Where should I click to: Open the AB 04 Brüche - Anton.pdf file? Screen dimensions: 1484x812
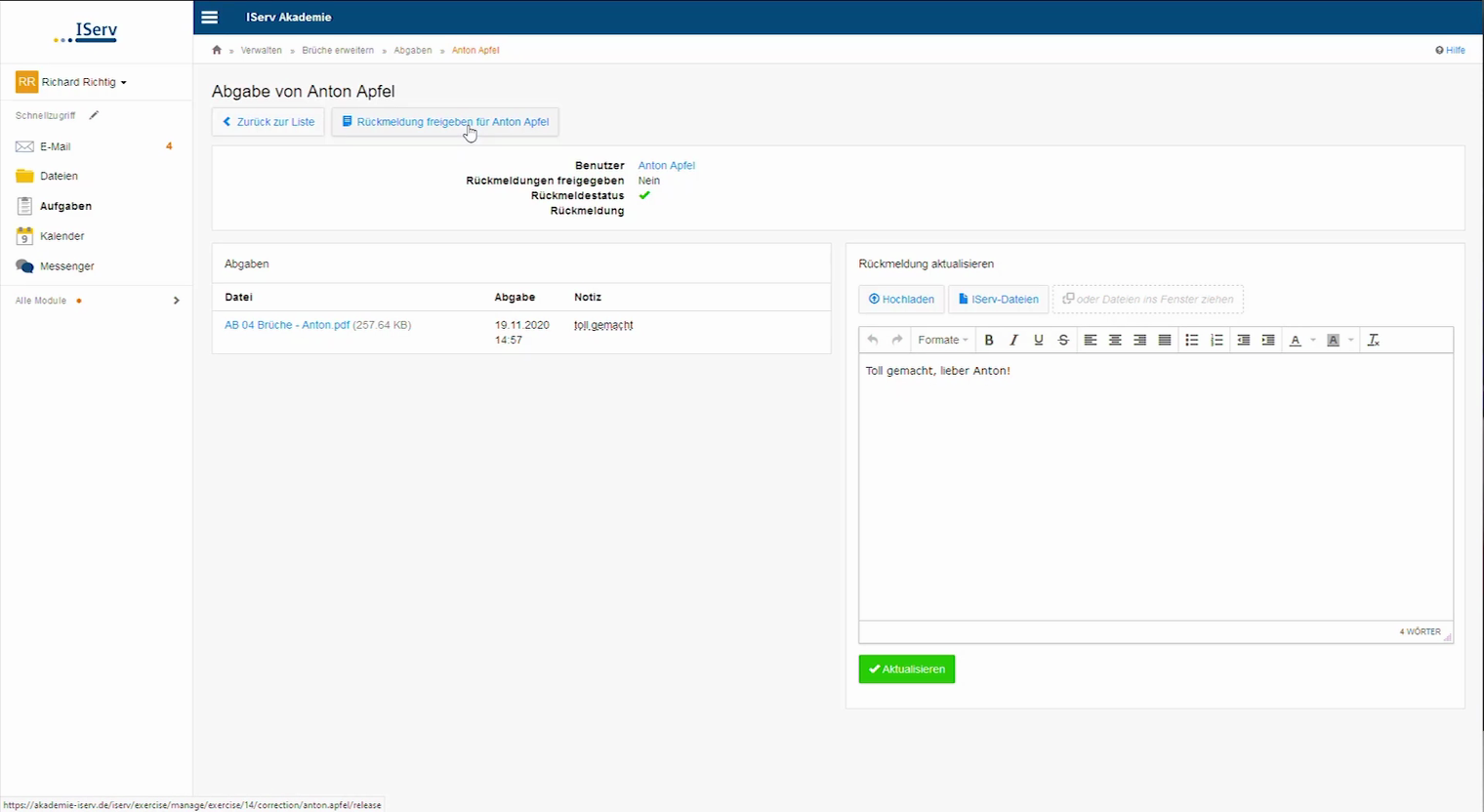pos(286,325)
